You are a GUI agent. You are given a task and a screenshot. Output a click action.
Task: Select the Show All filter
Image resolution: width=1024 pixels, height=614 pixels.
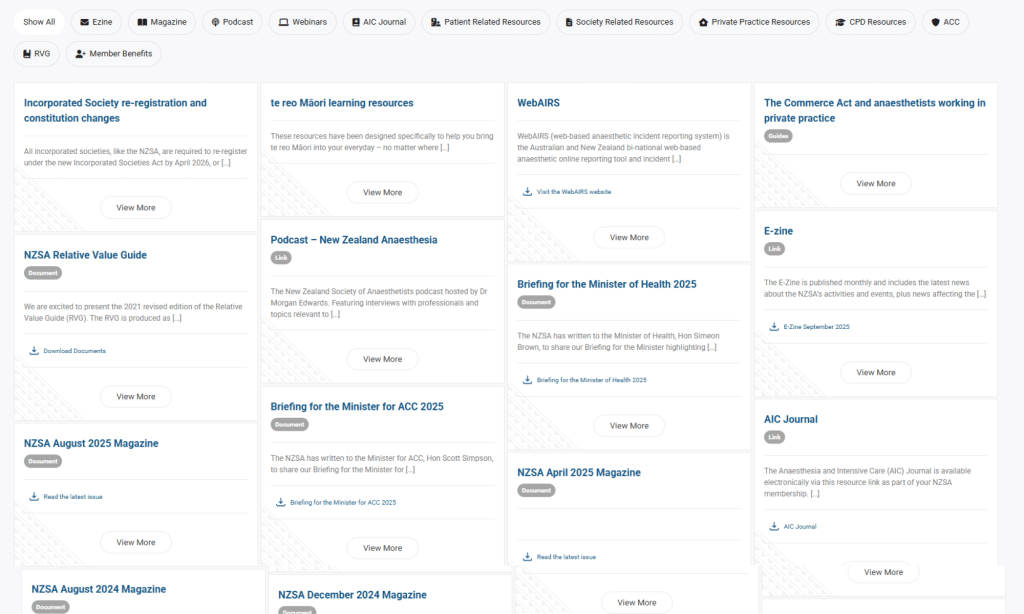[39, 22]
